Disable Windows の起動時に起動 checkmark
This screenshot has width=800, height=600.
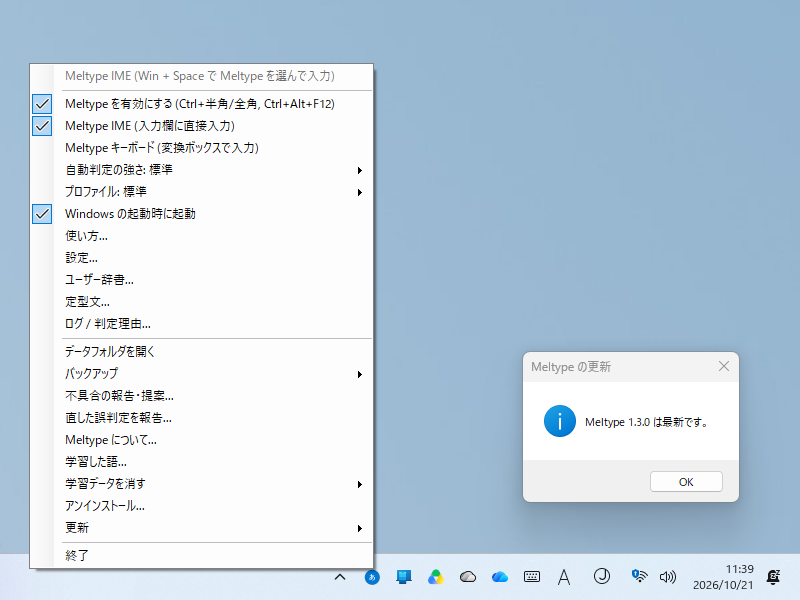42,214
